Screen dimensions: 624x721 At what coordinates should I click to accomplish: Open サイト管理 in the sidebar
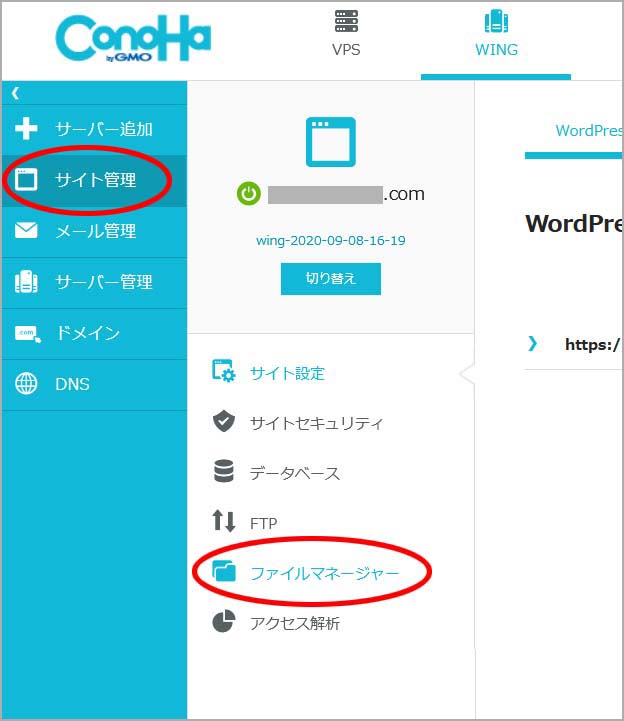click(x=96, y=180)
